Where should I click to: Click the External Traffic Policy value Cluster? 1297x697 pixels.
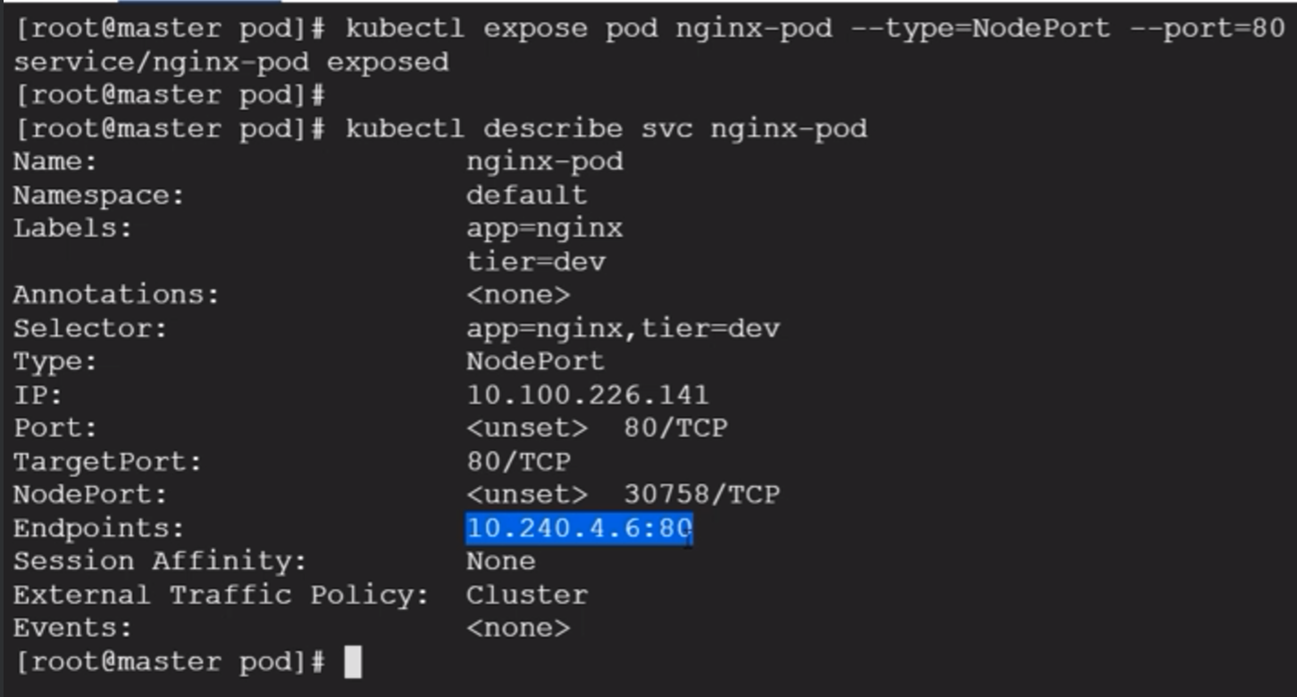[526, 595]
